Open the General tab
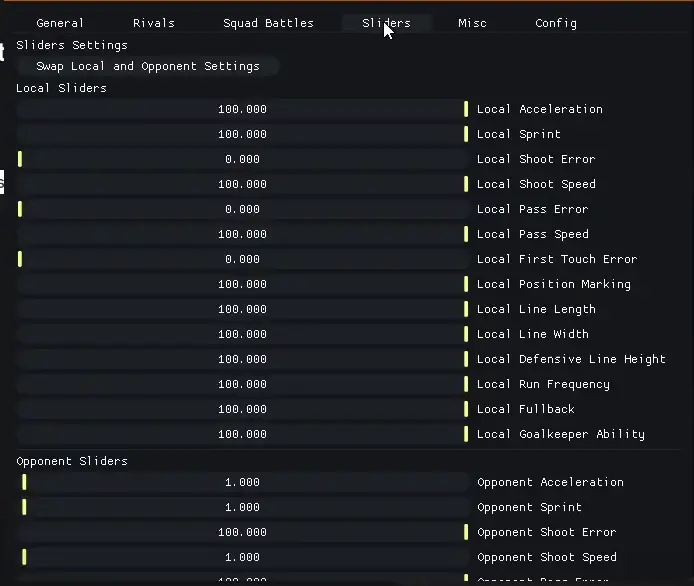This screenshot has height=586, width=694. (x=60, y=23)
